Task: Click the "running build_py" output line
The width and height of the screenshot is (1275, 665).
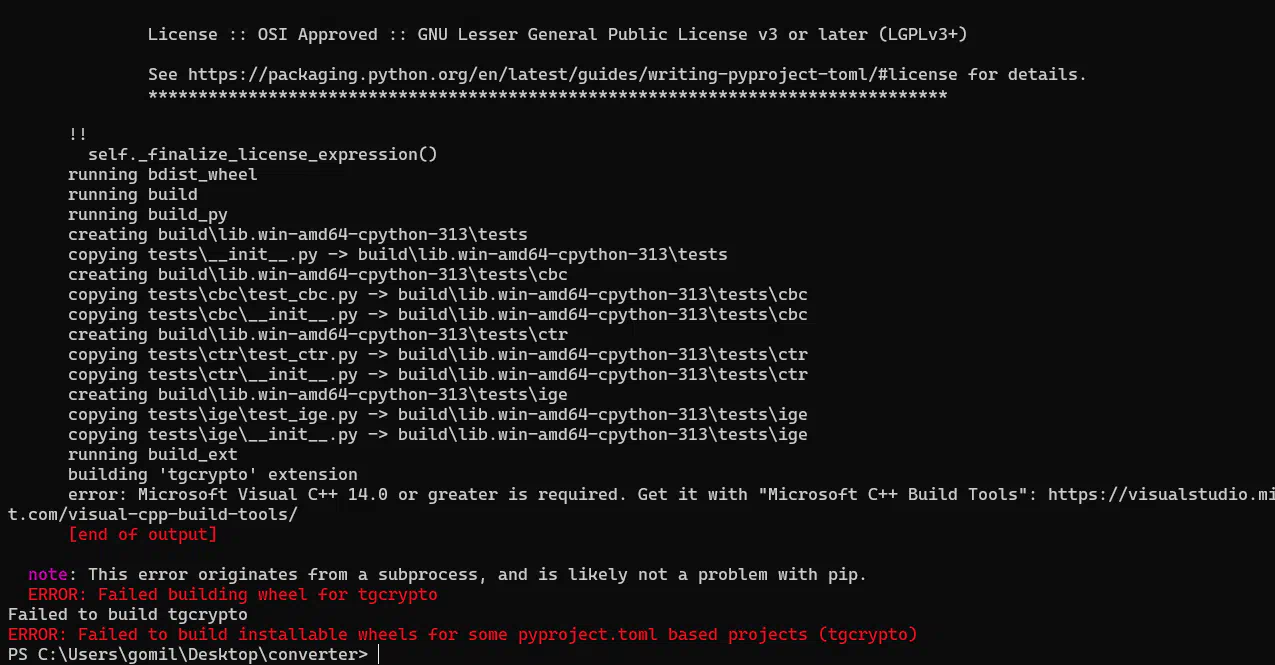Action: (147, 214)
